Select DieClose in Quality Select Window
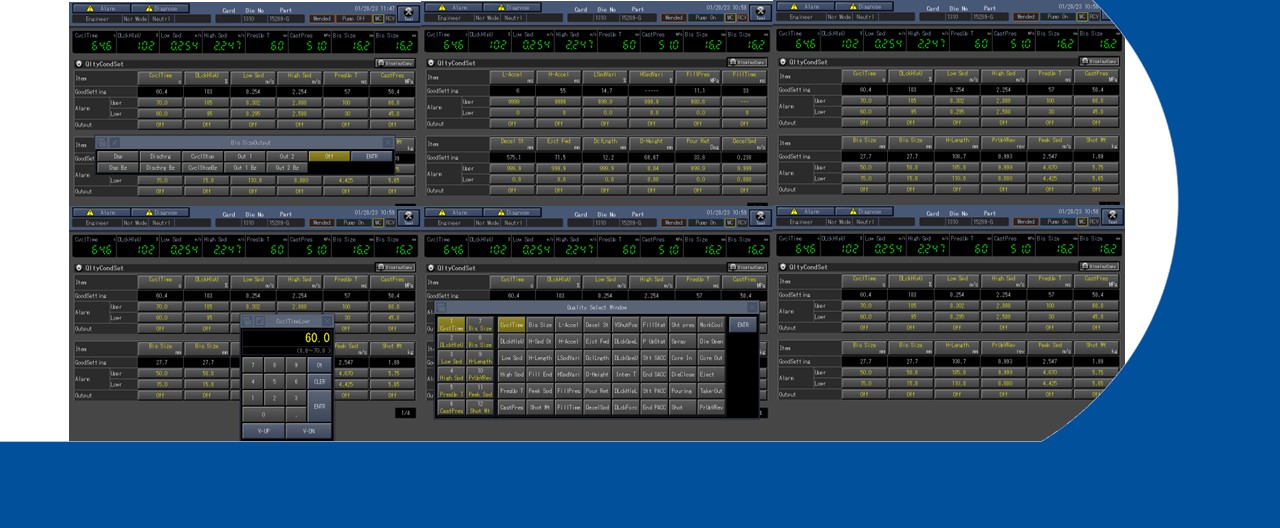 click(x=683, y=374)
